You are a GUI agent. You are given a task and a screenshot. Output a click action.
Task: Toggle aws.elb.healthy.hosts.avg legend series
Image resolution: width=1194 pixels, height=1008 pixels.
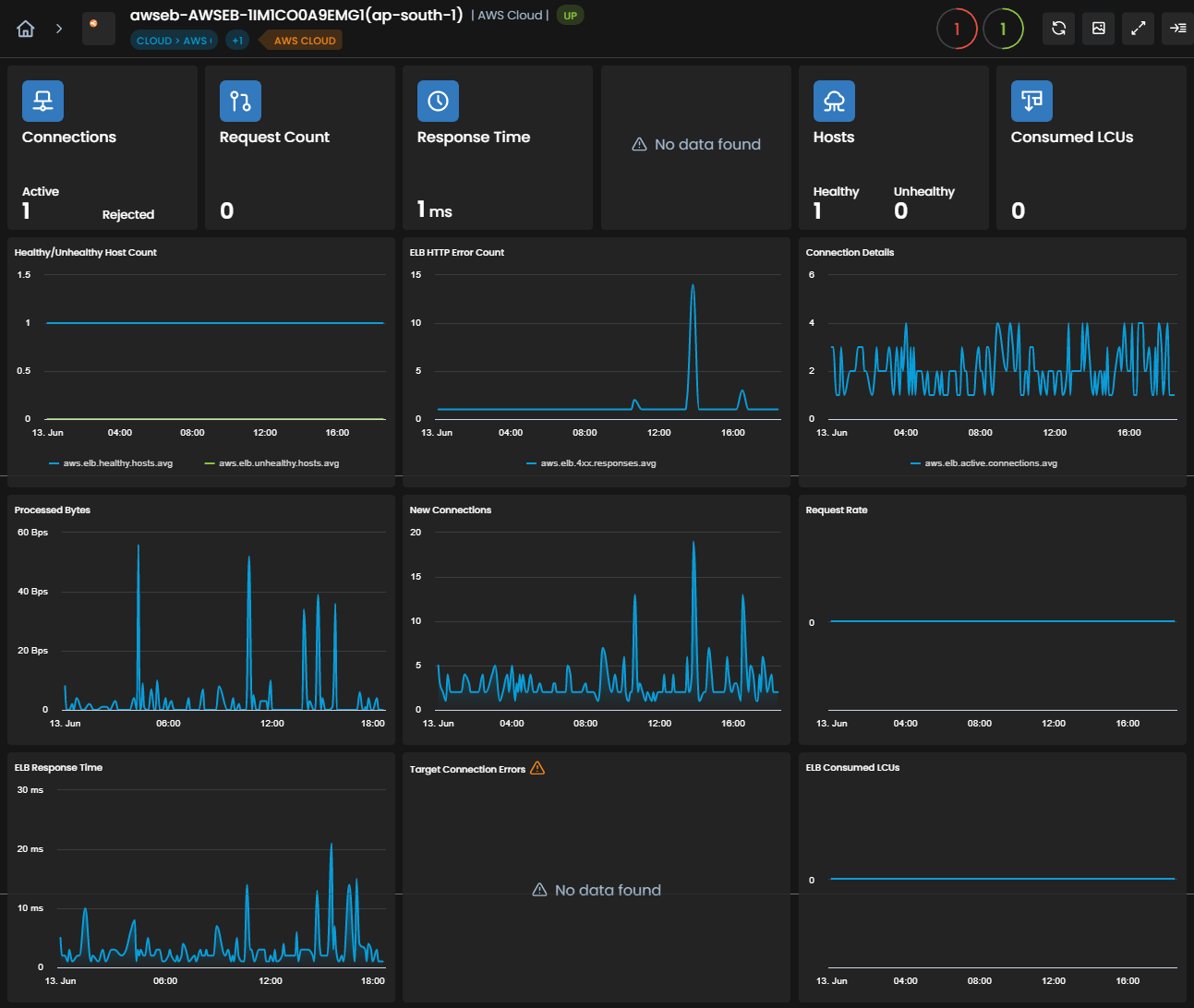[x=111, y=463]
